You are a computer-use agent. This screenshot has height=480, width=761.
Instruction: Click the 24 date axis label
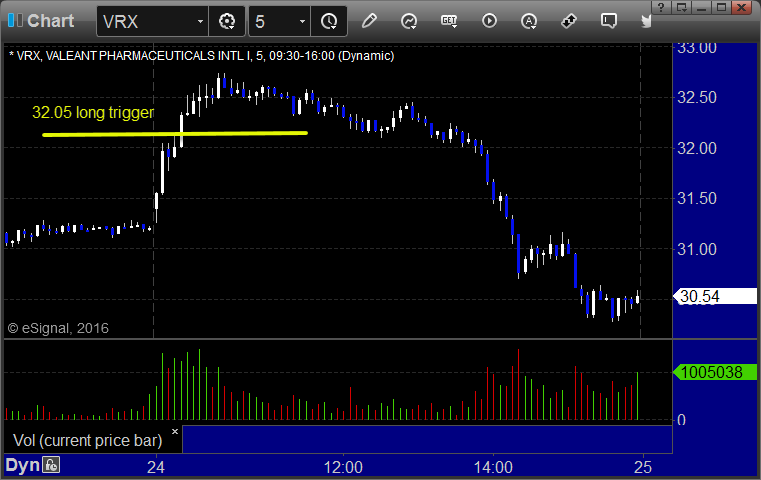(x=156, y=467)
